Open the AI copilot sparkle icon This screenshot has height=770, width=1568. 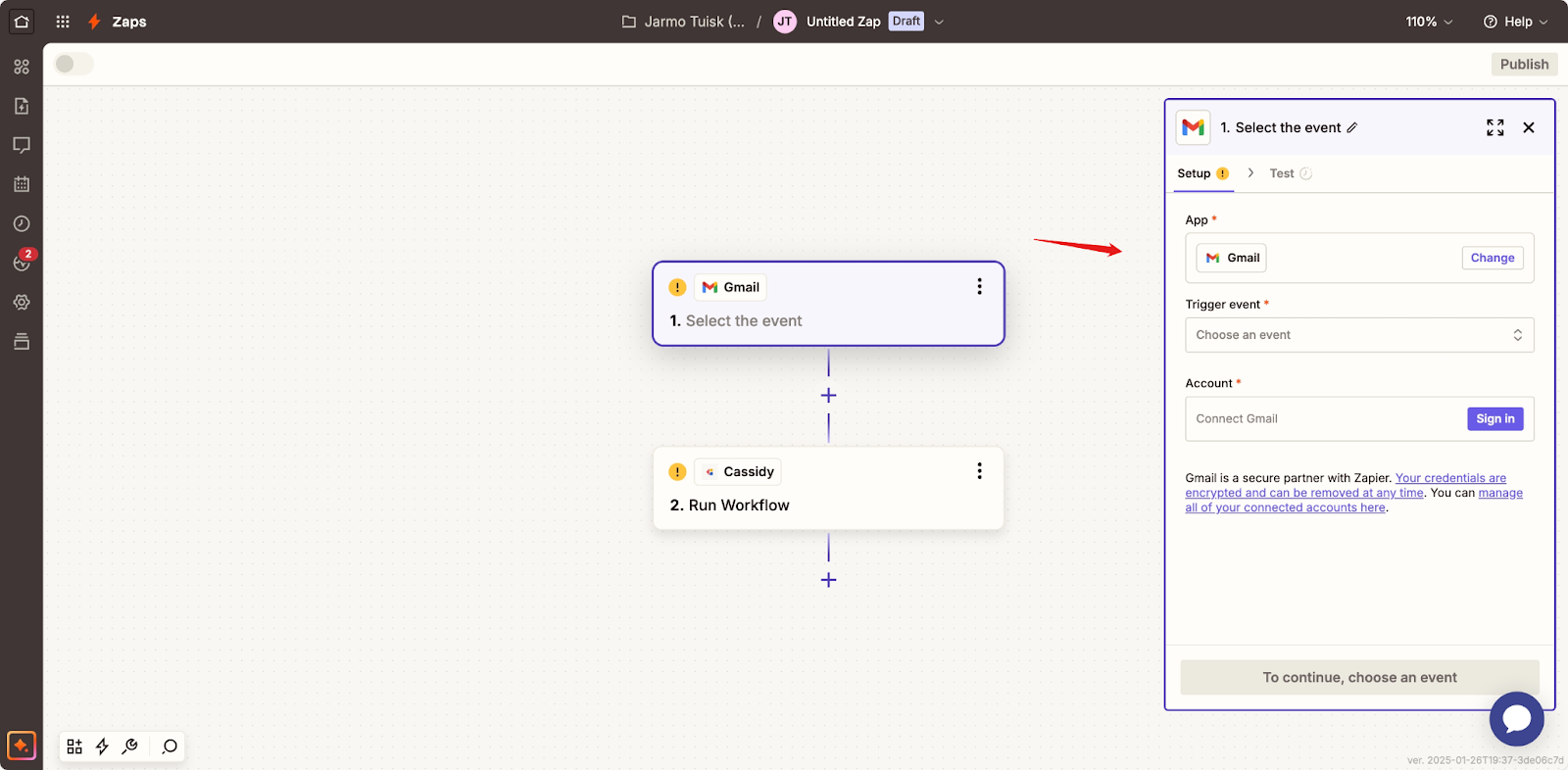pos(22,746)
